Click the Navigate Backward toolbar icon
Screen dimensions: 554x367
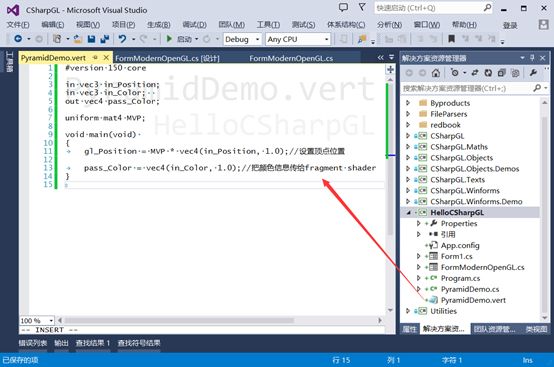pos(18,39)
